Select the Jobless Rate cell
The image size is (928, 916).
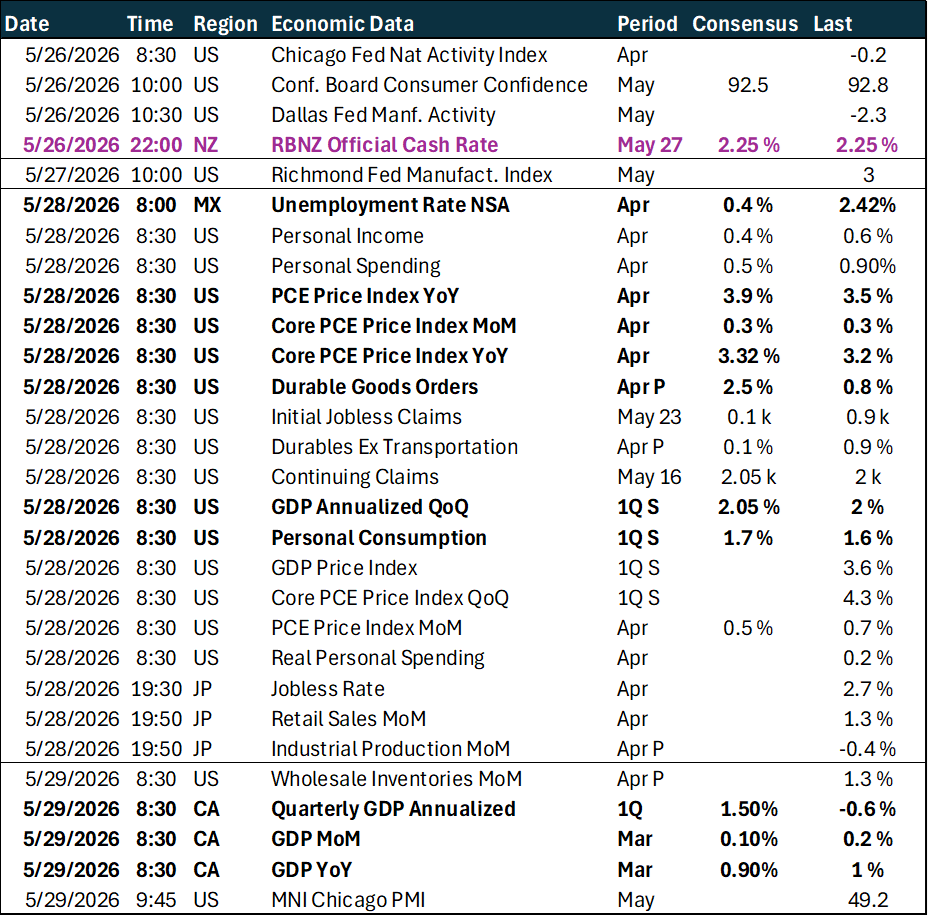coord(327,689)
